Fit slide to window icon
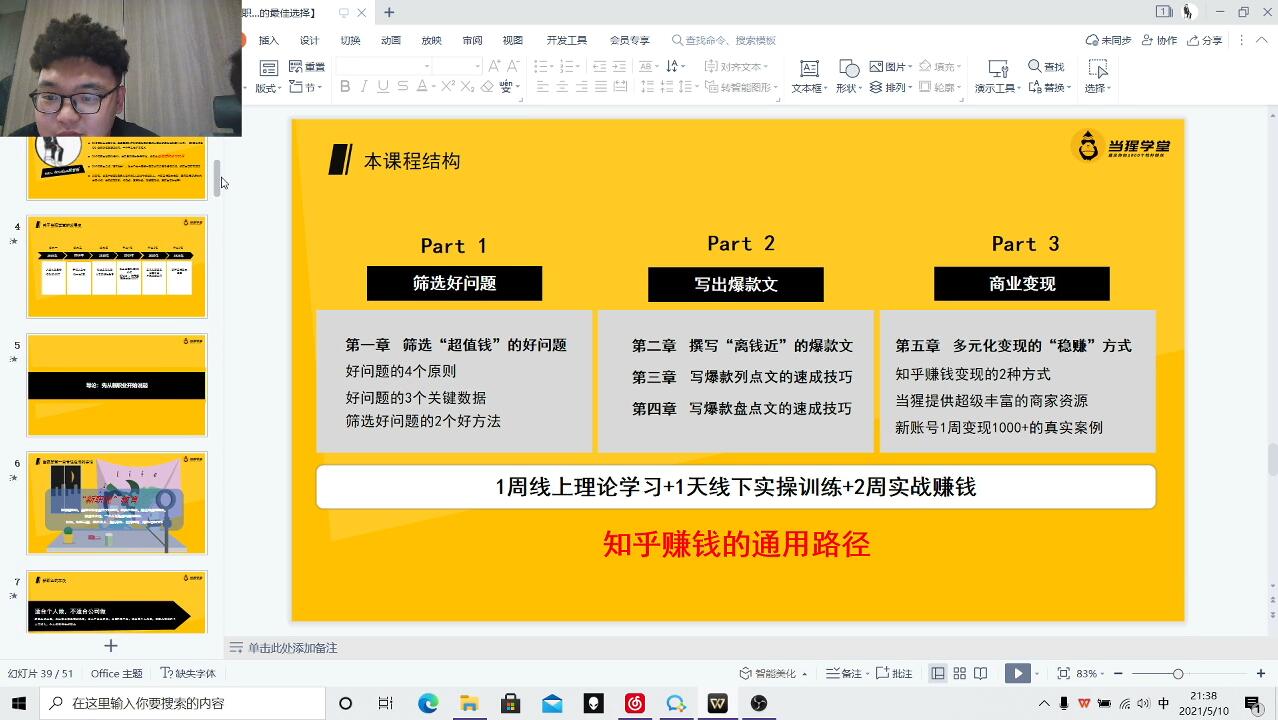Screen dimensions: 1278x720 pyautogui.click(x=1063, y=673)
